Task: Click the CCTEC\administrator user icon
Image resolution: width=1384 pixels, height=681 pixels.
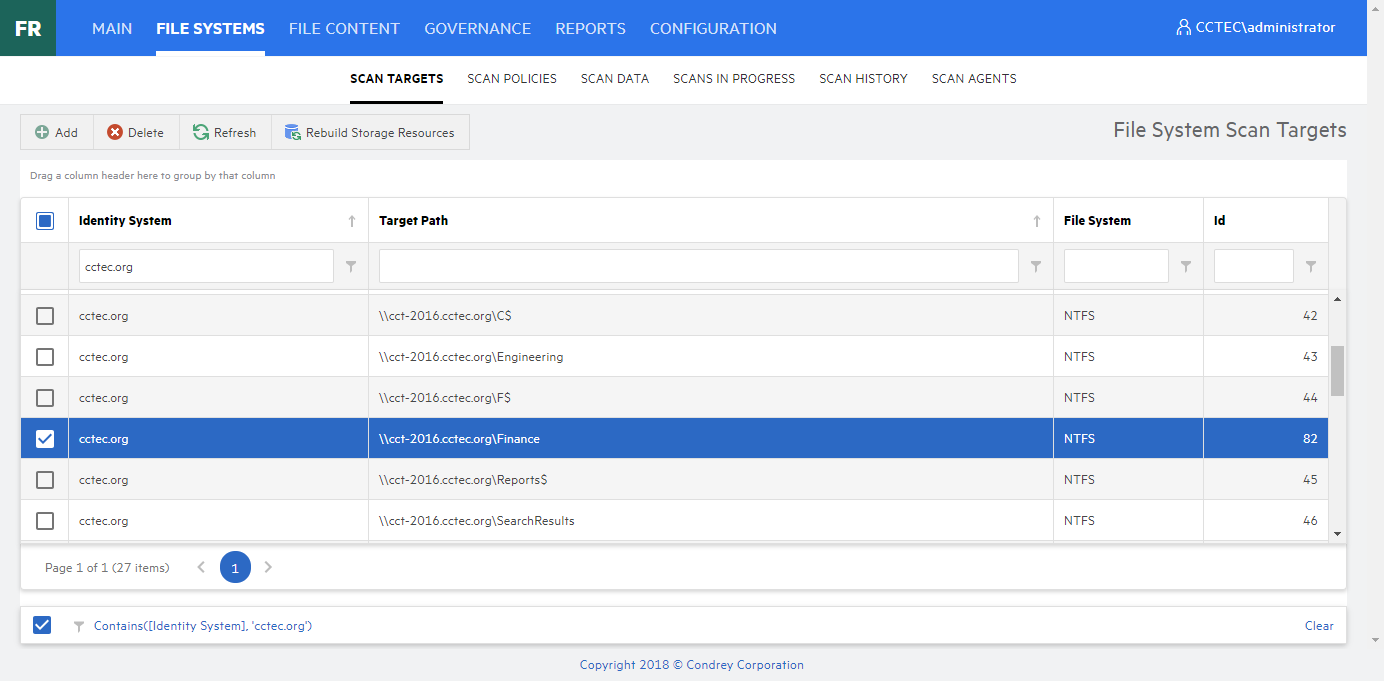Action: 1184,28
